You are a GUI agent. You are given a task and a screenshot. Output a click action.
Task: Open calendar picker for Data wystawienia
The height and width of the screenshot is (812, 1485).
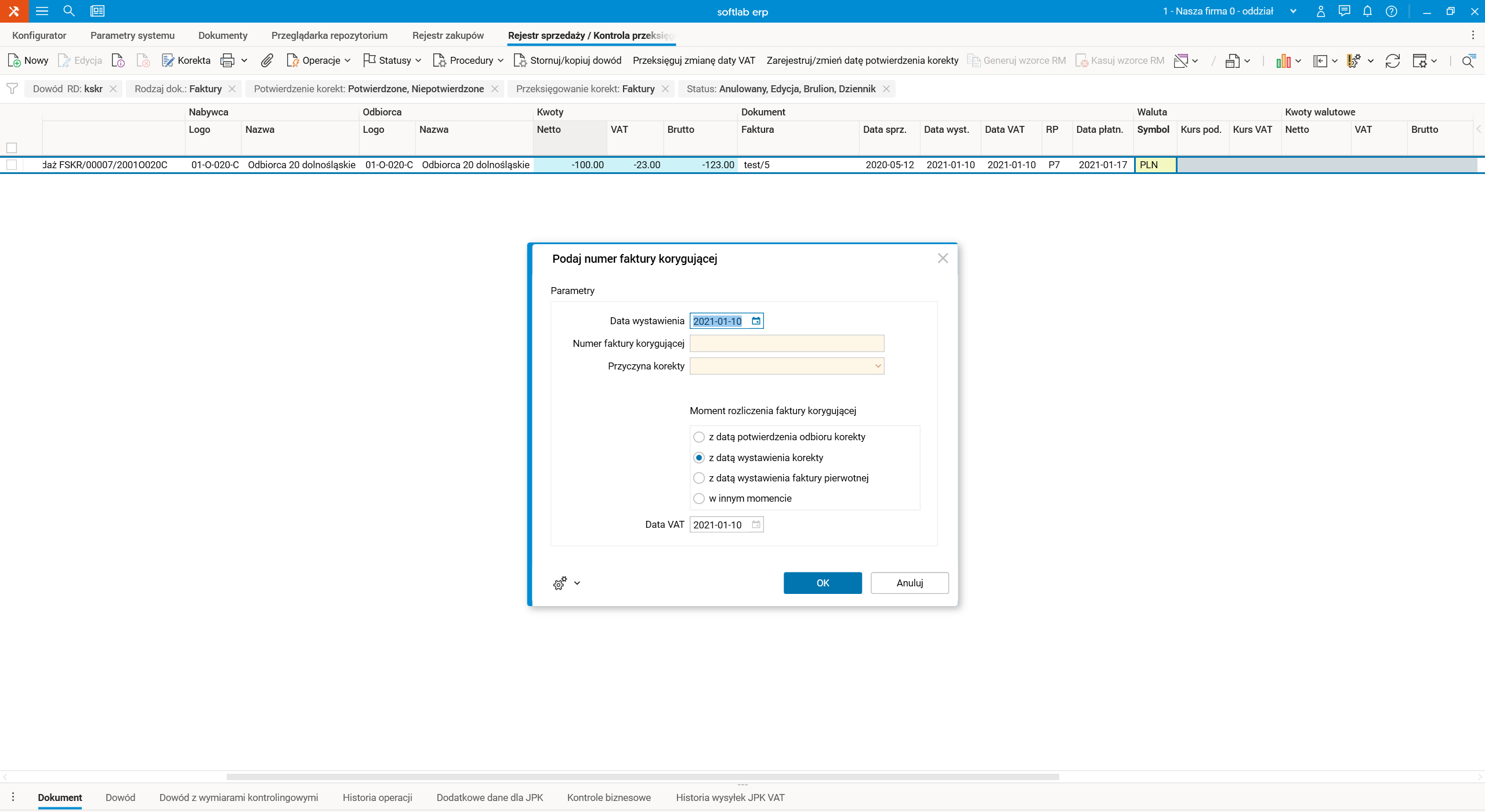click(x=756, y=321)
